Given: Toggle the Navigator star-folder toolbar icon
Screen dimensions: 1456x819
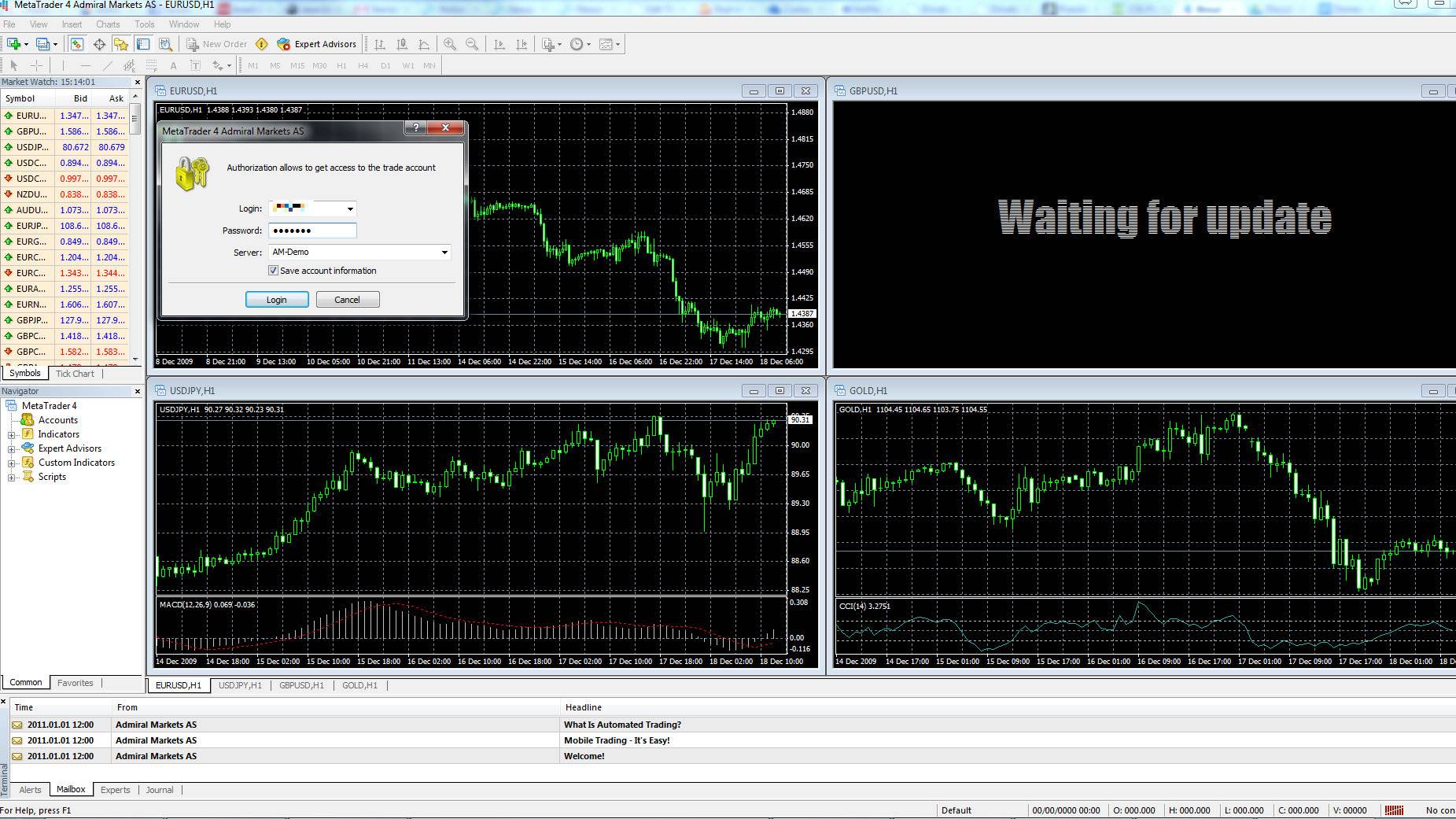Looking at the screenshot, I should pos(121,44).
